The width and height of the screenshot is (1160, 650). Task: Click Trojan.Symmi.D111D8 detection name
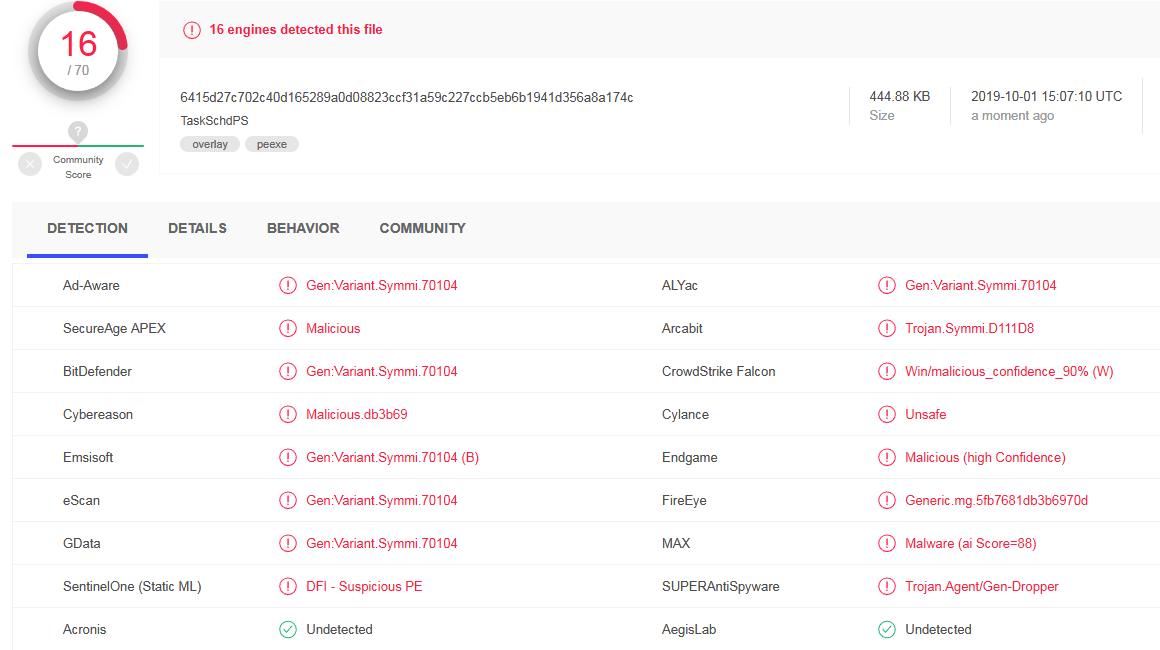point(969,328)
